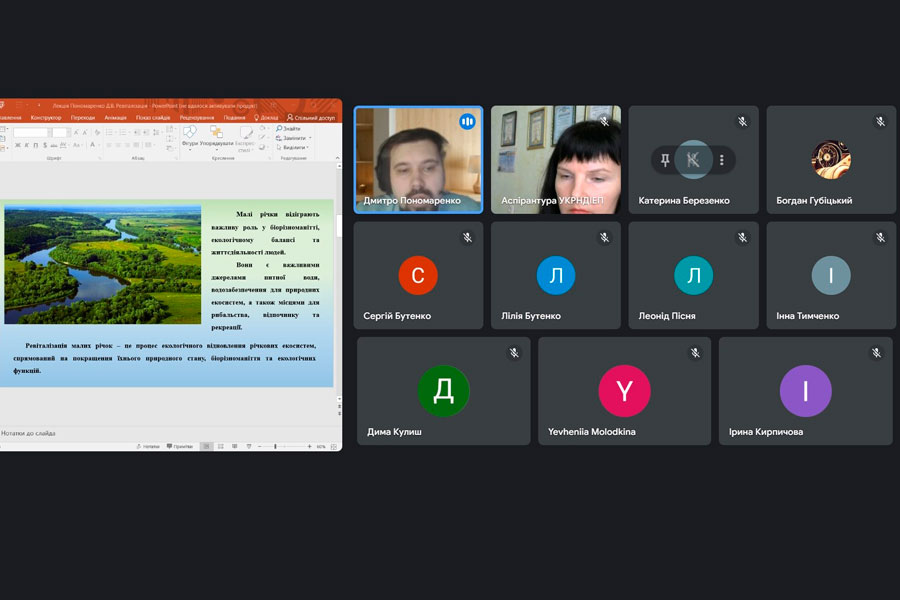900x600 pixels.
Task: Toggle the Примітки comments pane in status bar
Action: tap(180, 446)
